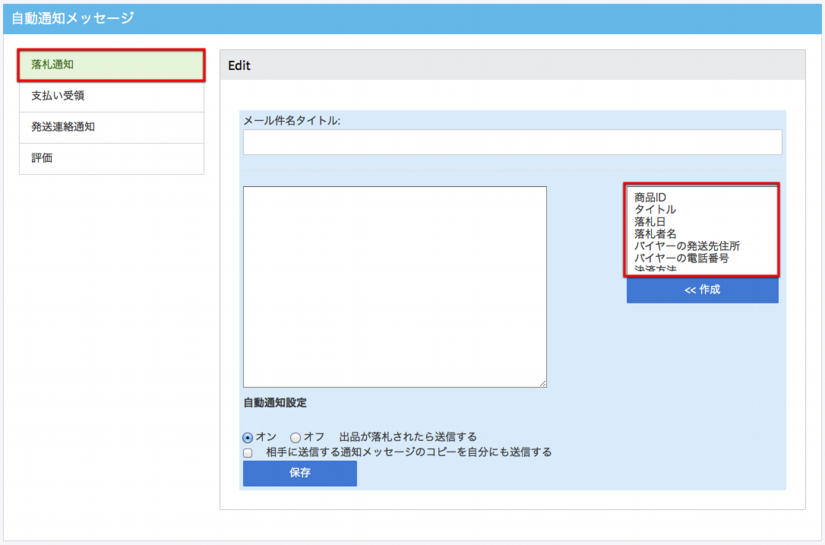Image resolution: width=825 pixels, height=545 pixels.
Task: Focus the メール件名タイトル input field
Action: (x=511, y=142)
